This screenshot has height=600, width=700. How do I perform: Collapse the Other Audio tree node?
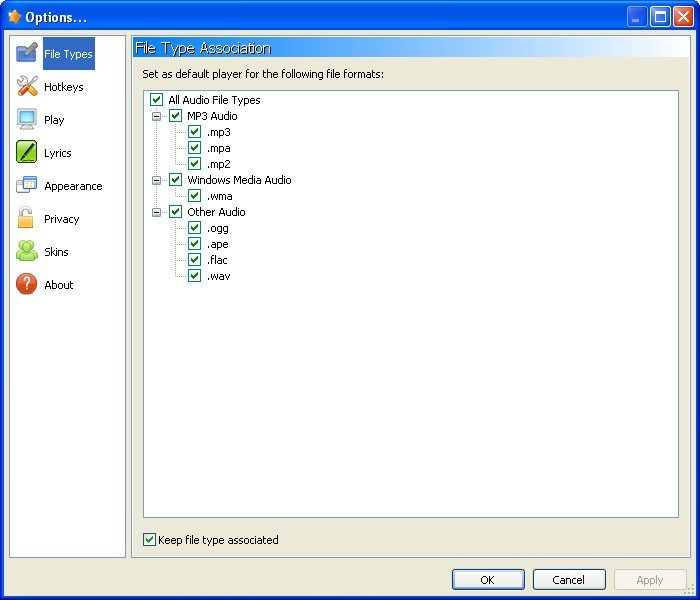click(156, 212)
